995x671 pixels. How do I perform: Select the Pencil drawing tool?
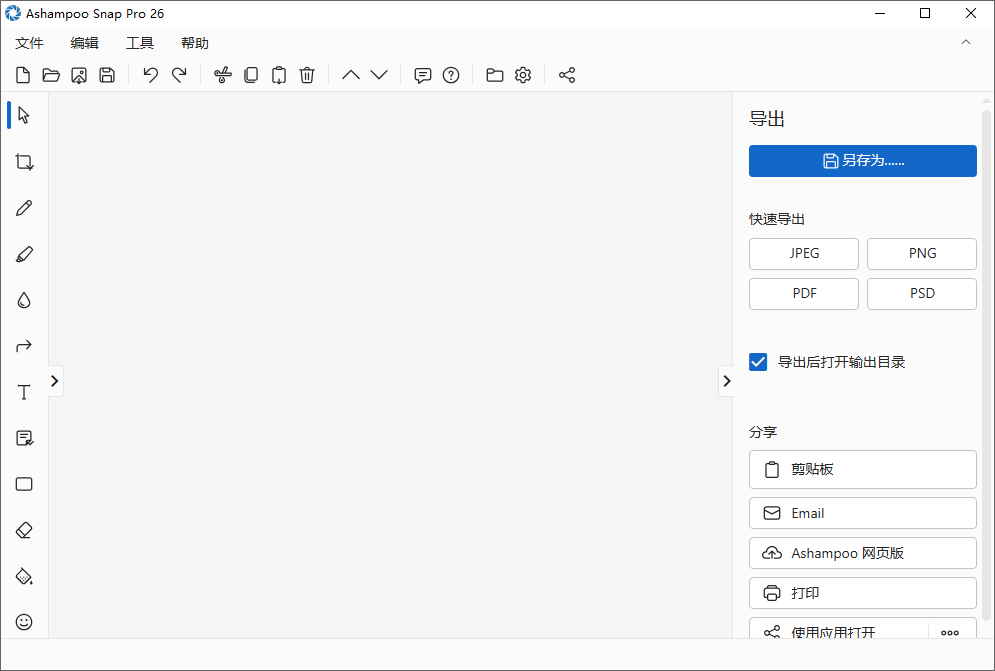click(24, 208)
